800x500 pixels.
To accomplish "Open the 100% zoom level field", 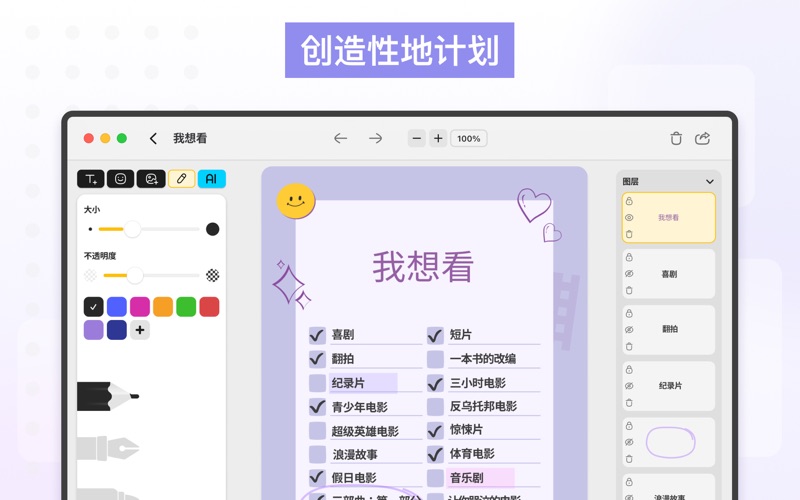I will pos(469,139).
